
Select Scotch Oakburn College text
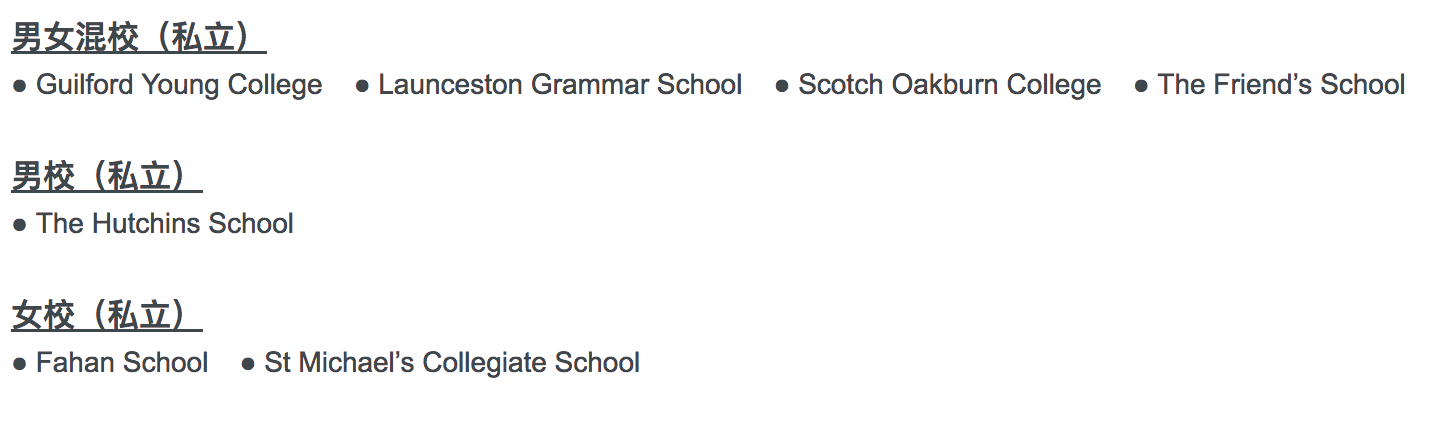click(949, 85)
